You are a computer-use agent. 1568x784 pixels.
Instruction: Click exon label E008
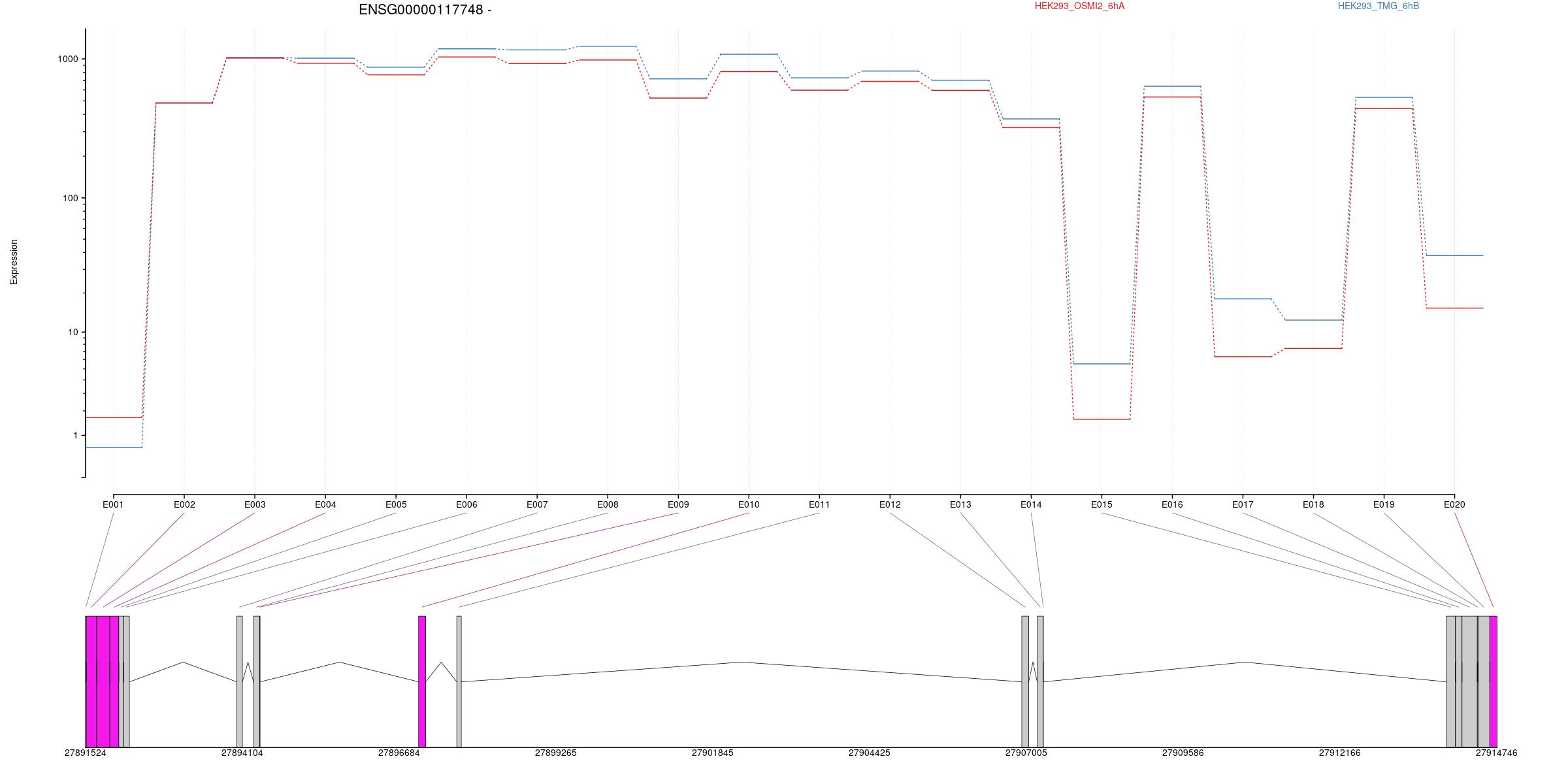[608, 504]
